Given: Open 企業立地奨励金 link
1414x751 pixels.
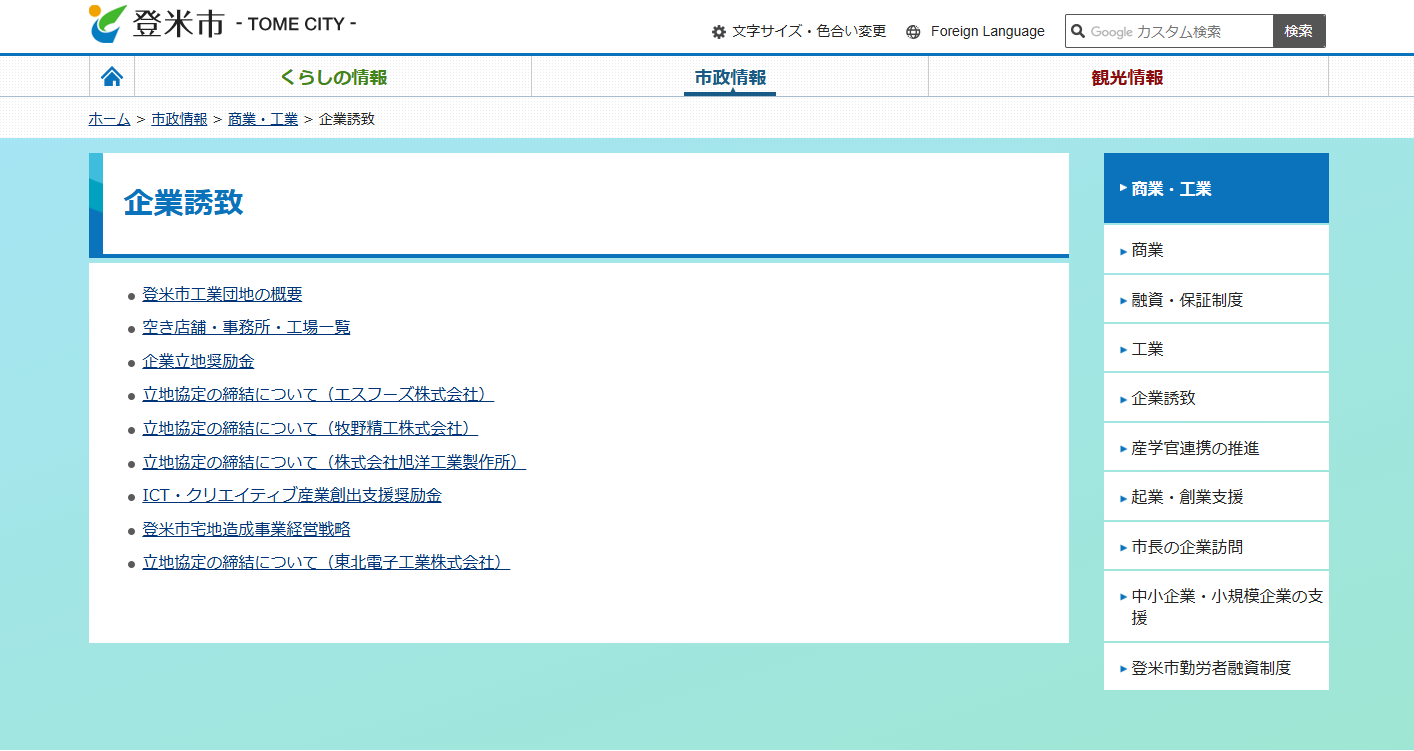Looking at the screenshot, I should (x=198, y=361).
